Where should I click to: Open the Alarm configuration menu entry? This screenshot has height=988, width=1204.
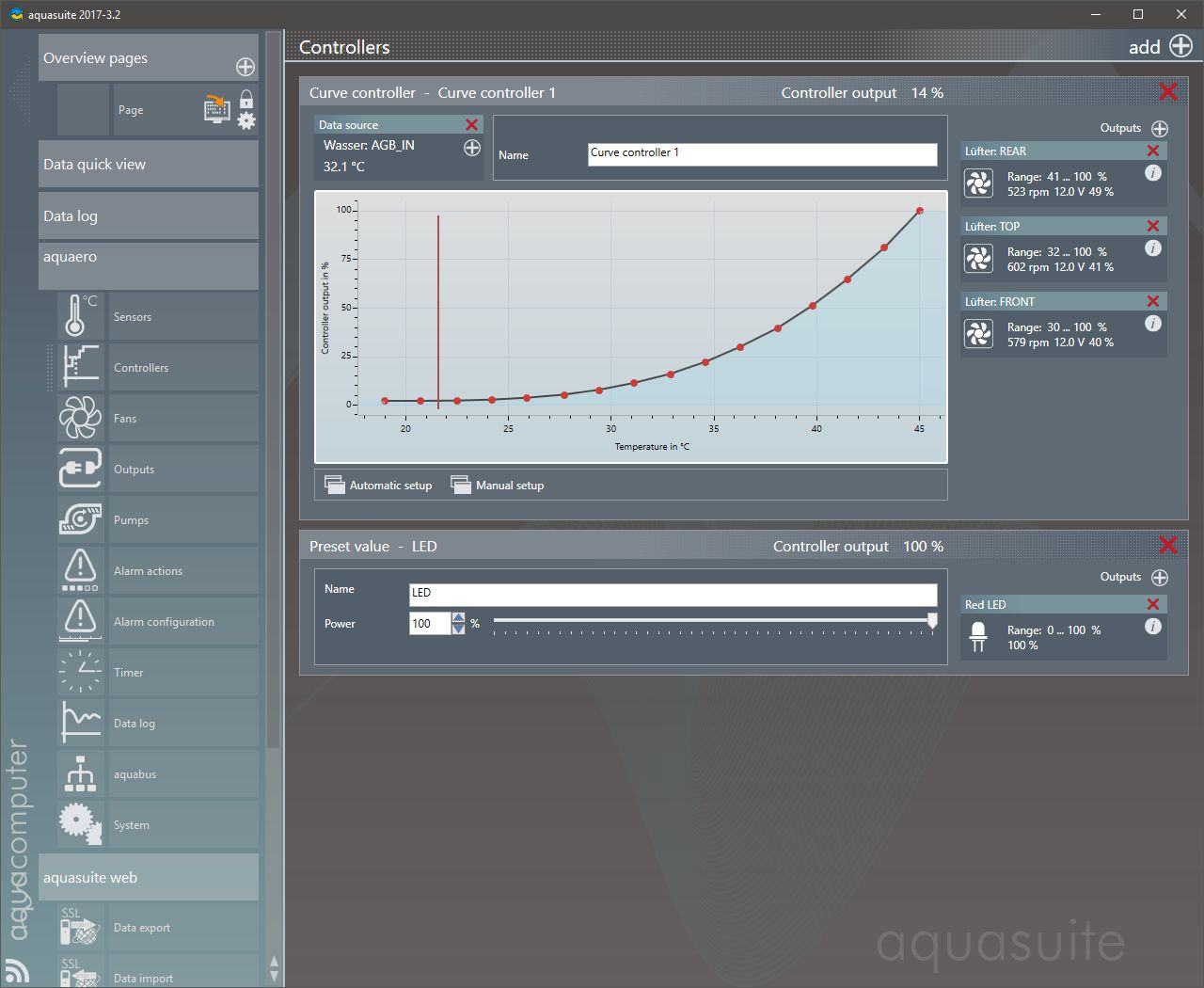point(183,621)
